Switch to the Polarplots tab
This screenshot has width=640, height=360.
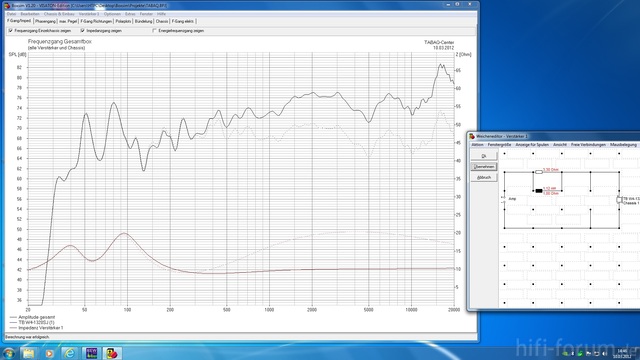coord(123,21)
